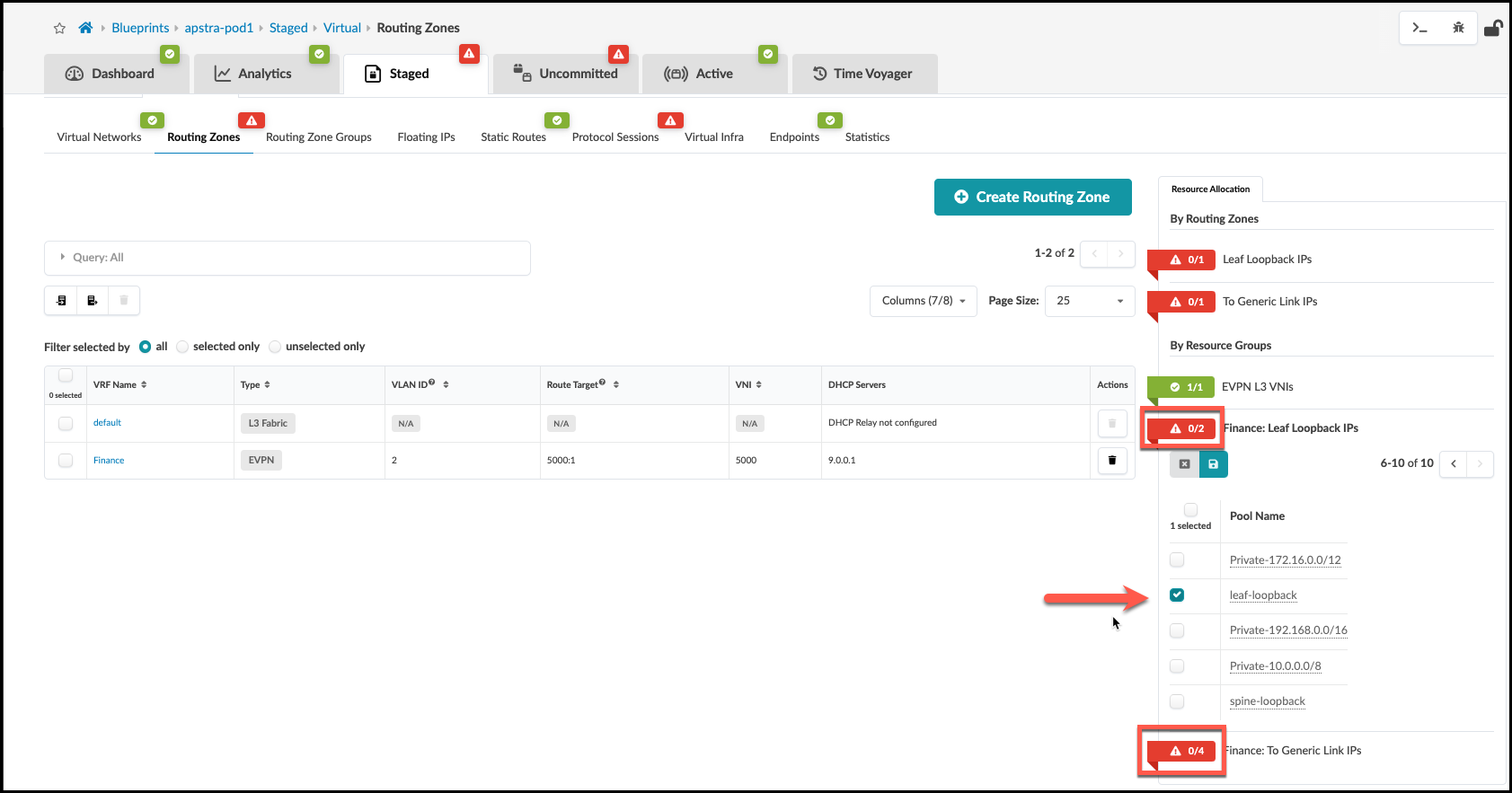Viewport: 1512px width, 793px height.
Task: Click the home icon in breadcrumb
Action: [x=85, y=28]
